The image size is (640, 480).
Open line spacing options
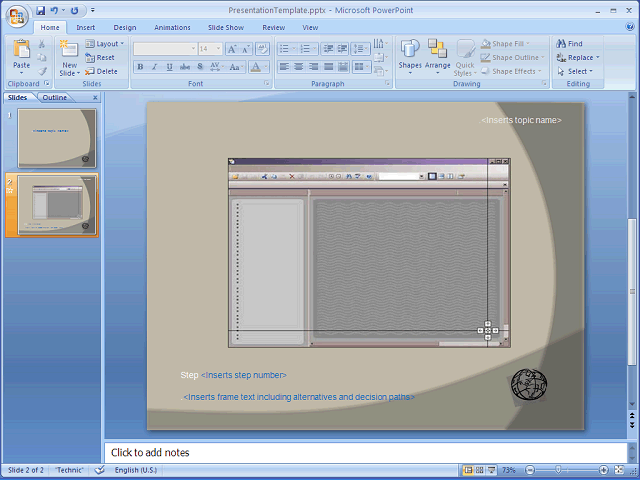[360, 49]
